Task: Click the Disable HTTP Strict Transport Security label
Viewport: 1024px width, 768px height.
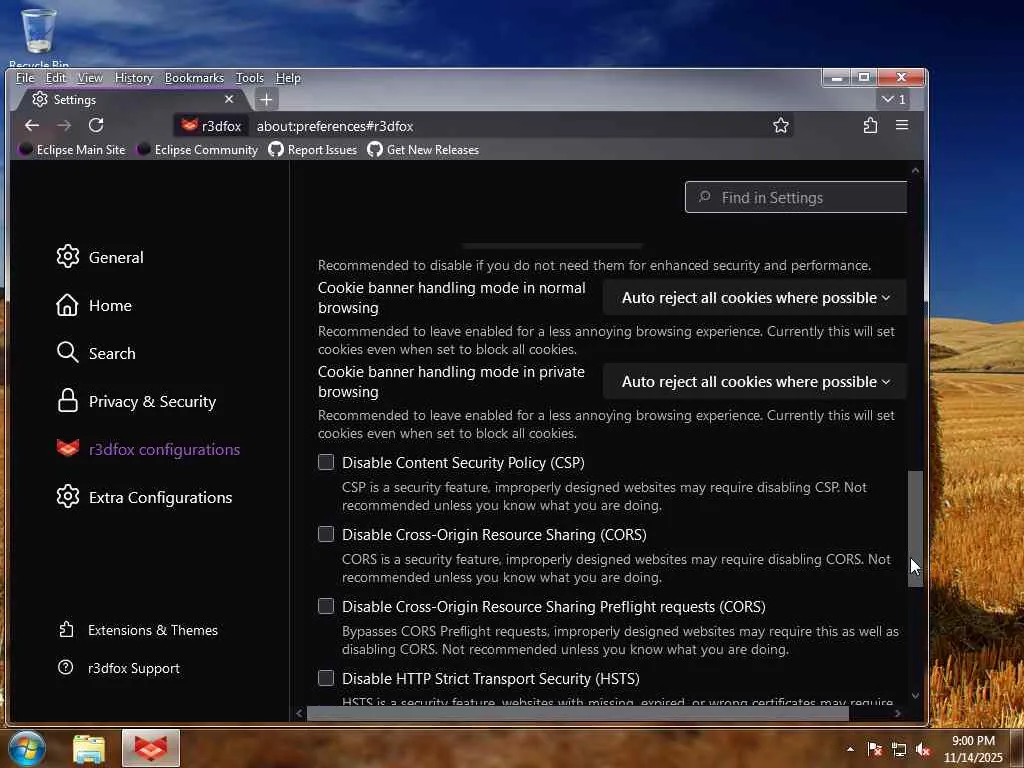Action: point(490,678)
